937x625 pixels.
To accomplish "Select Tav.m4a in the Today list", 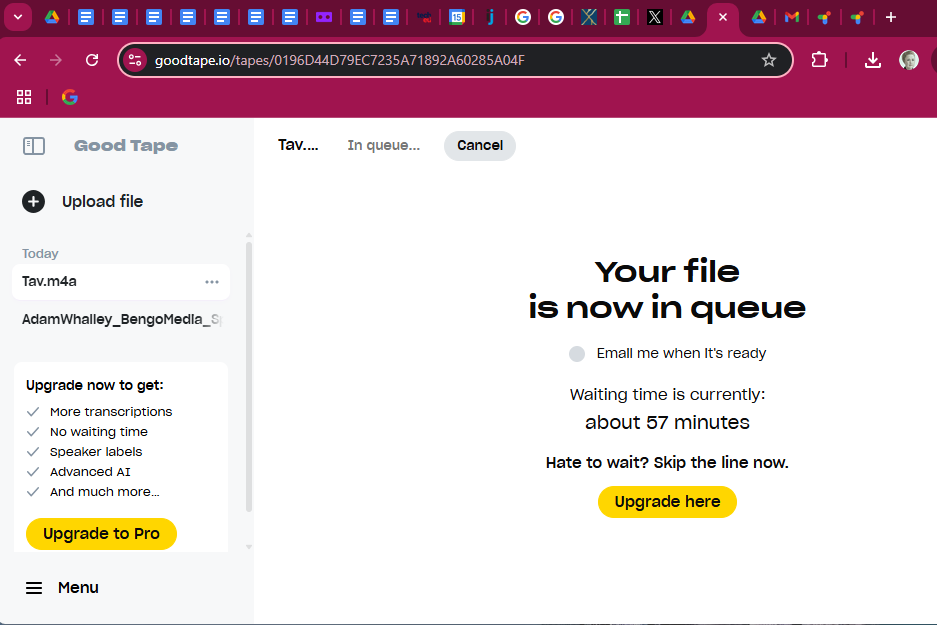I will 121,281.
